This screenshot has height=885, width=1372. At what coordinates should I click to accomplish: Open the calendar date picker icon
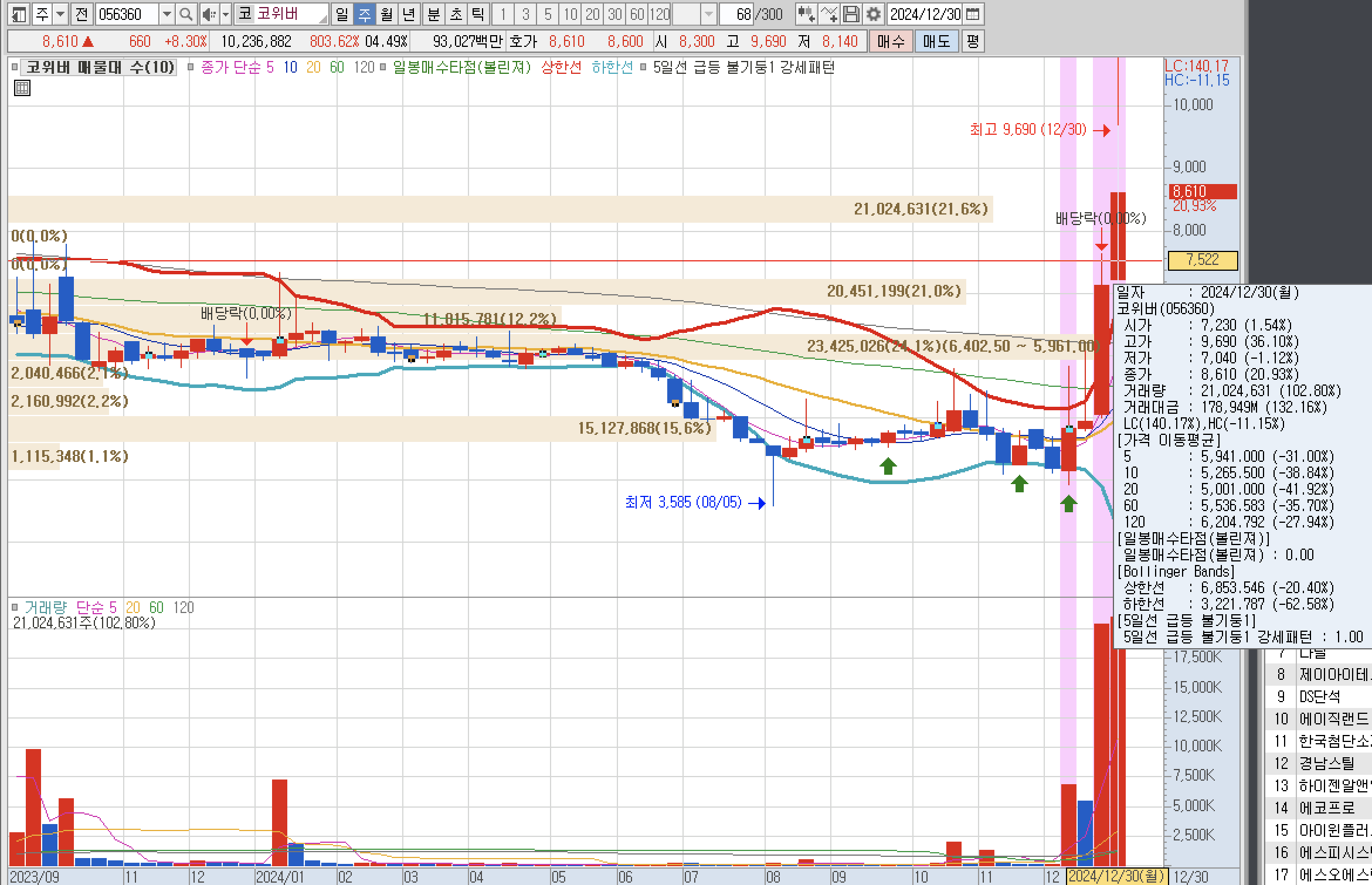pyautogui.click(x=973, y=14)
